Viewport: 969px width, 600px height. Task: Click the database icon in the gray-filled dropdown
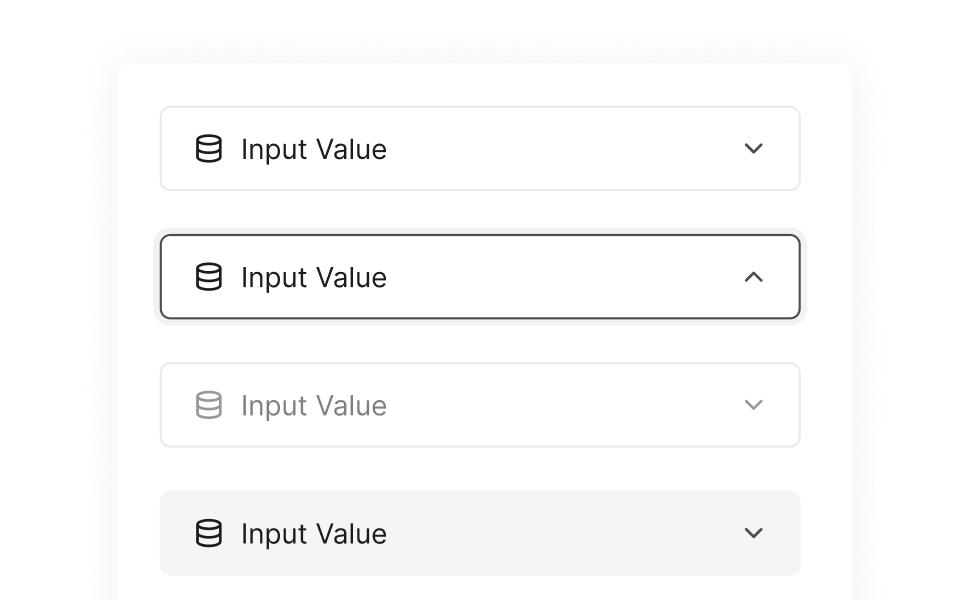(208, 533)
